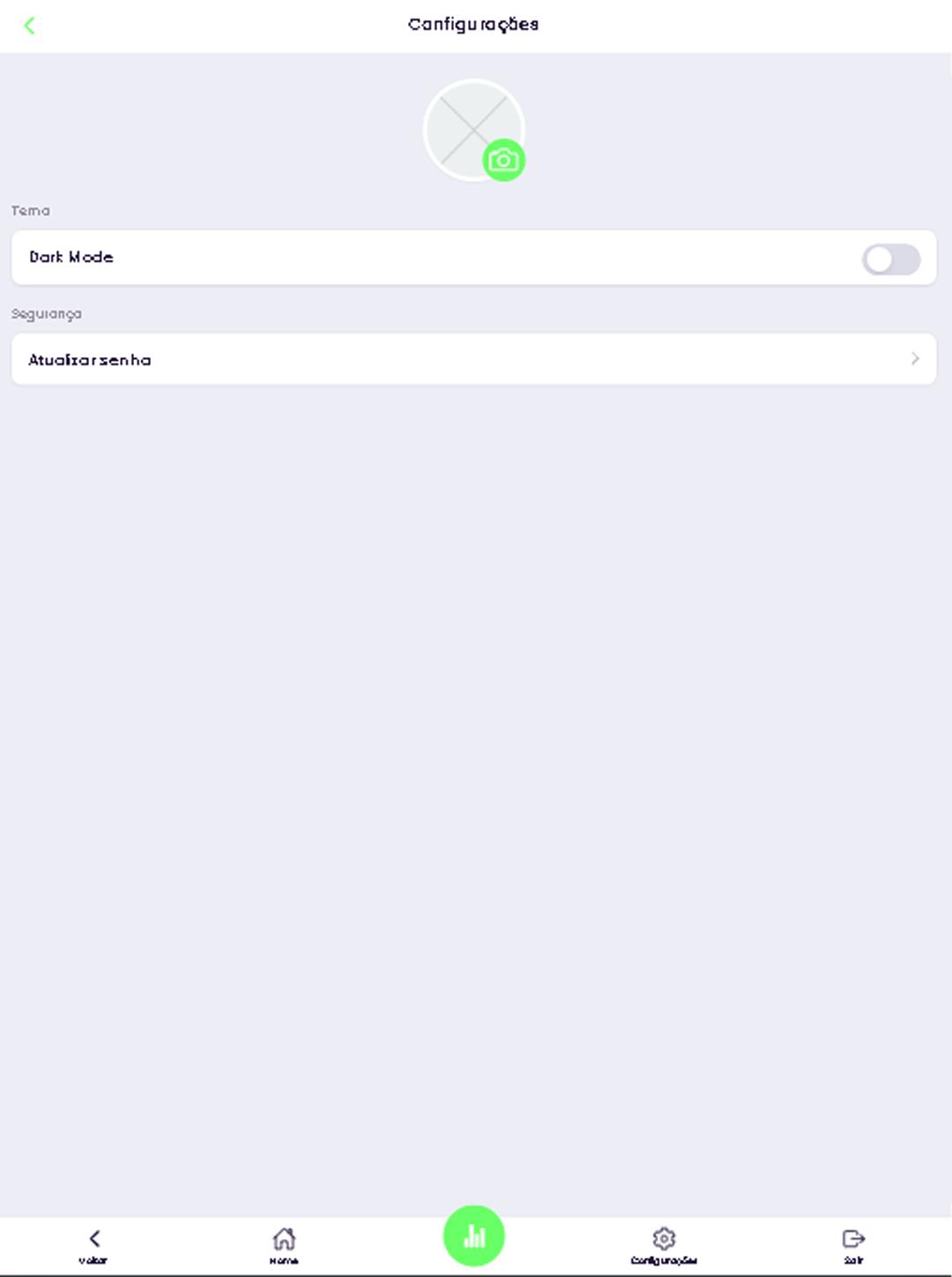Click the Dark Mode row label
Screen dimensions: 952x1277
(71, 257)
